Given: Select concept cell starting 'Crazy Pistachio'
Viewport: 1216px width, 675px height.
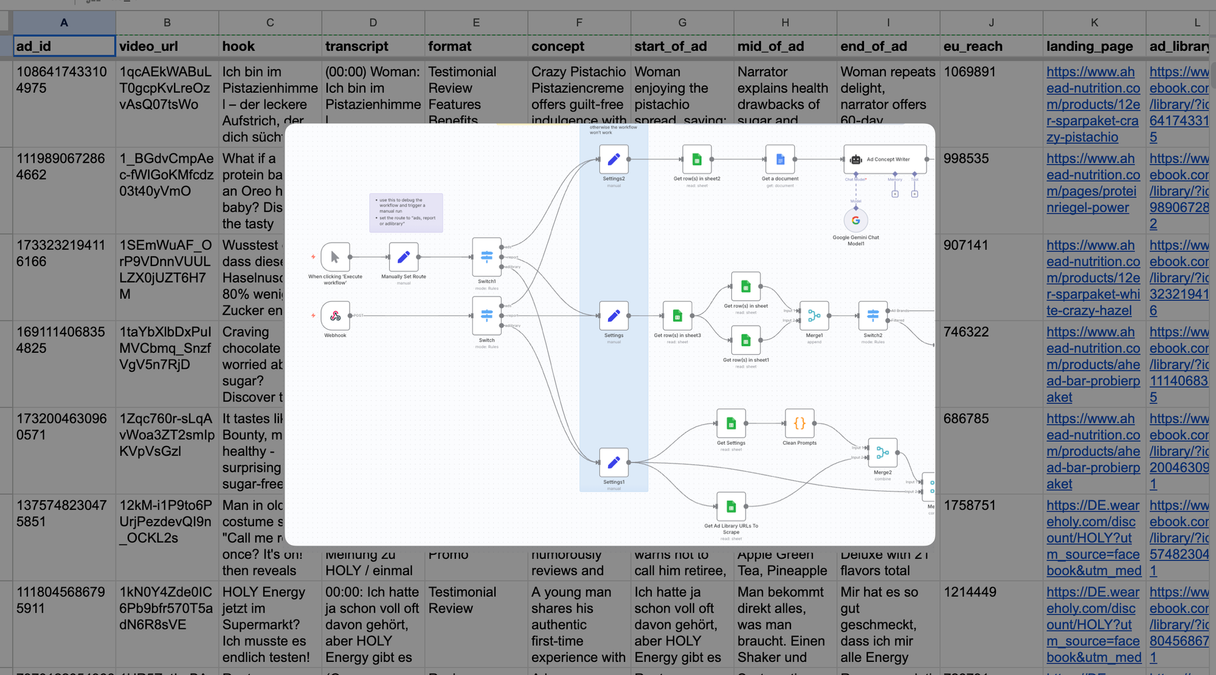Looking at the screenshot, I should point(579,93).
